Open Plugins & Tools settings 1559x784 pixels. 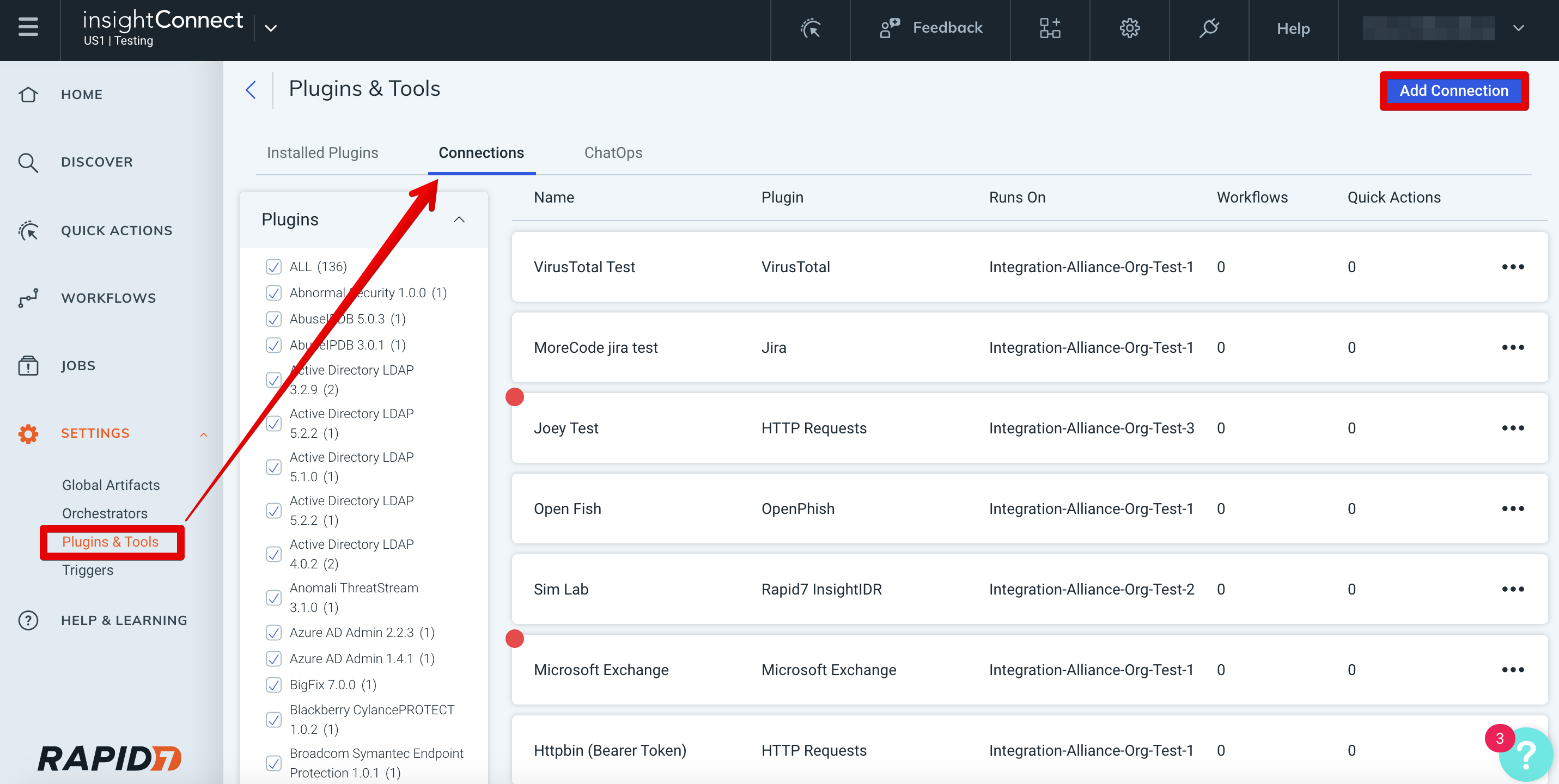click(x=110, y=541)
